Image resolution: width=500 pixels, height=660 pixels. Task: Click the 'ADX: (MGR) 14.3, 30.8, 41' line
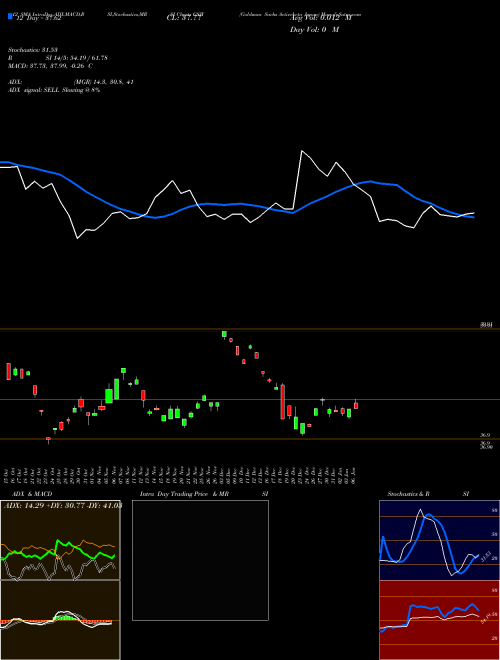71,82
